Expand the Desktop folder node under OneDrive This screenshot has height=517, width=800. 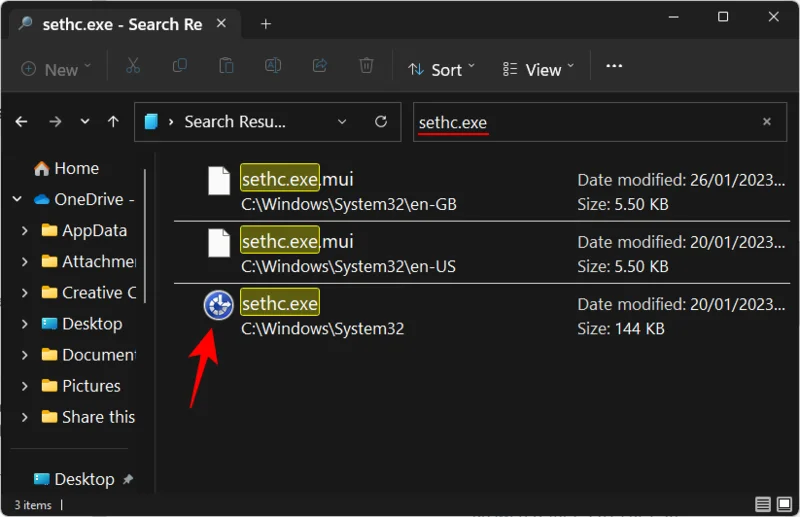24,324
